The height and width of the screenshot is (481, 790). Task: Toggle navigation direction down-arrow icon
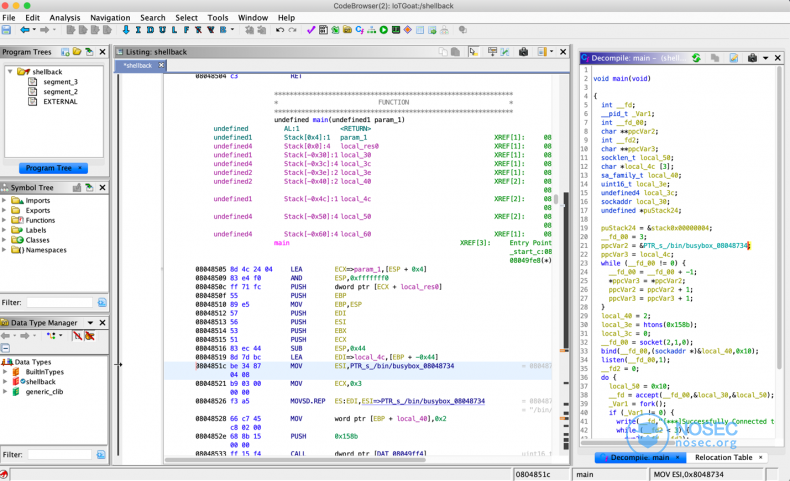(x=126, y=30)
